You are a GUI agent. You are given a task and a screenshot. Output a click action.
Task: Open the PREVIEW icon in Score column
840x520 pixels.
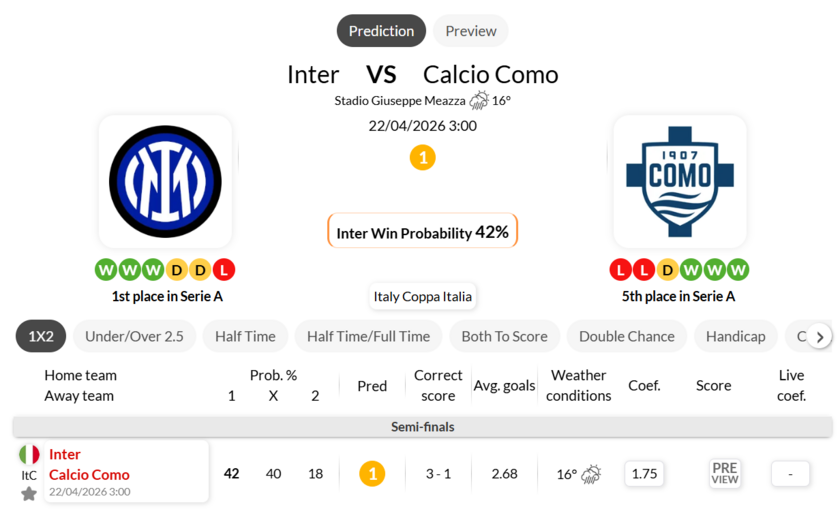coord(725,473)
